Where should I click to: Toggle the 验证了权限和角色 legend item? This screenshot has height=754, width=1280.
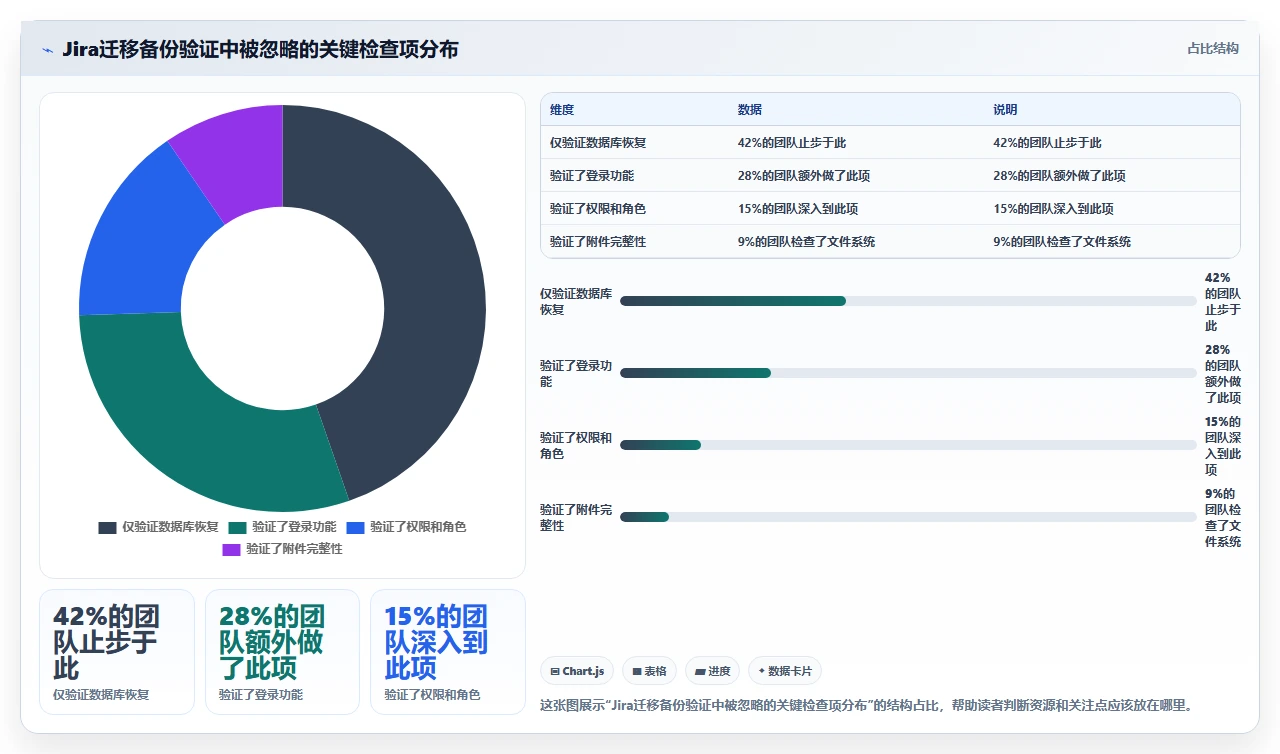point(406,527)
